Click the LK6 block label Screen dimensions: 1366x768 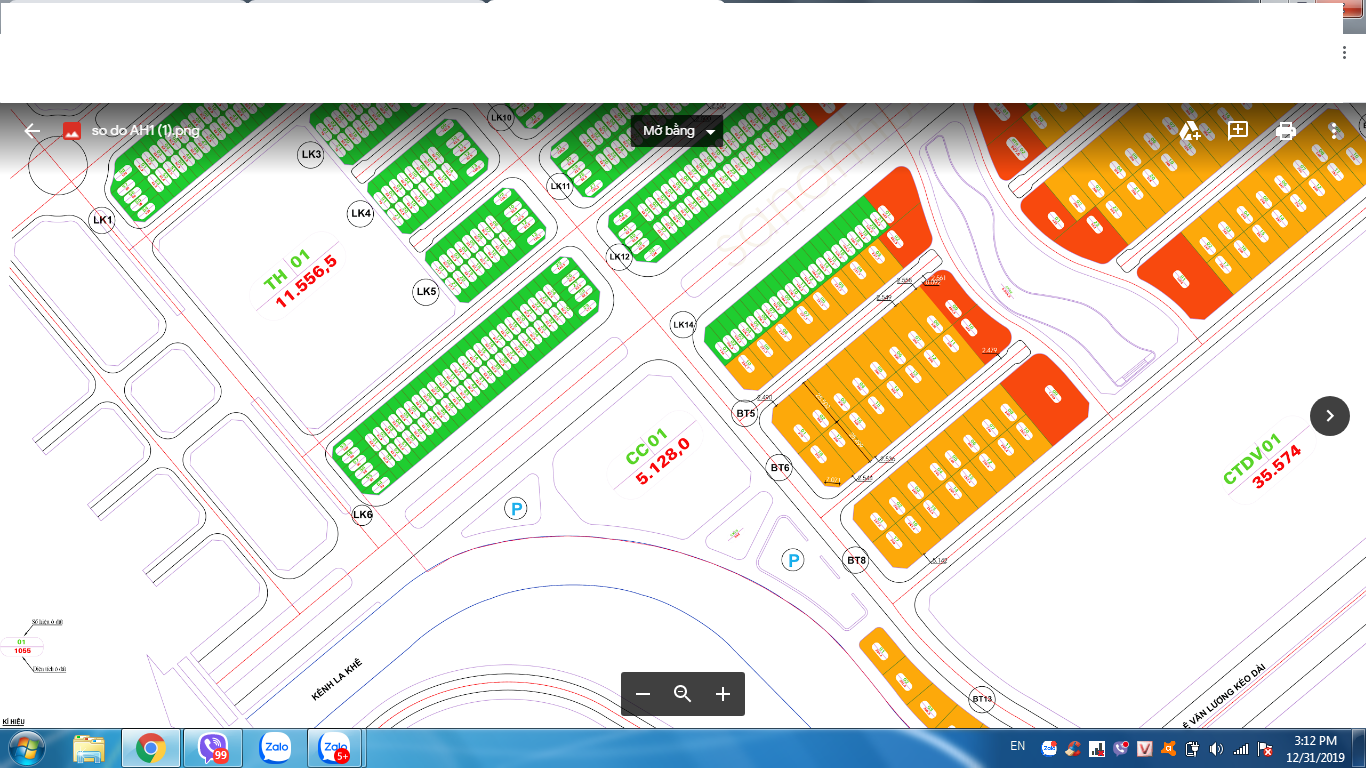[x=362, y=515]
